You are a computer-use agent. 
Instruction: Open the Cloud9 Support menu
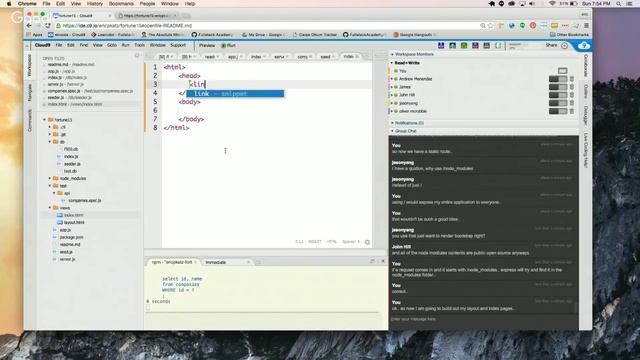[x=178, y=45]
